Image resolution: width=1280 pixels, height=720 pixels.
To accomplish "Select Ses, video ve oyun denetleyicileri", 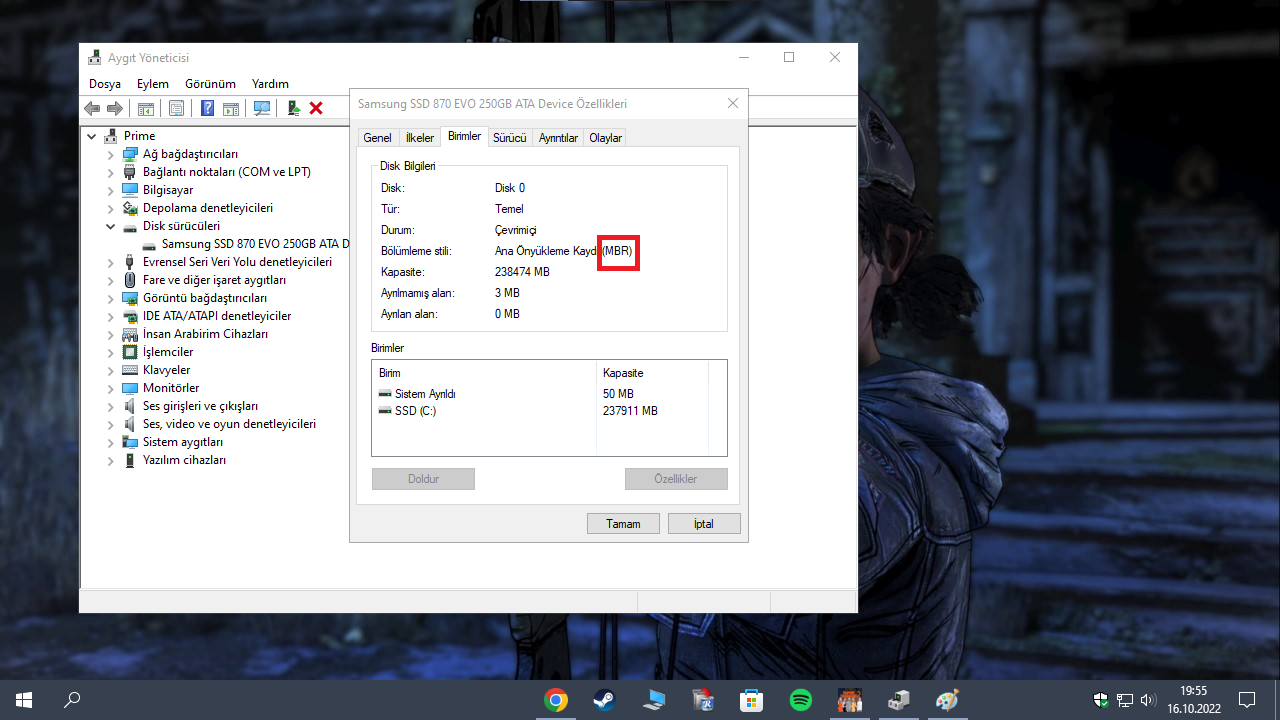I will [x=229, y=424].
